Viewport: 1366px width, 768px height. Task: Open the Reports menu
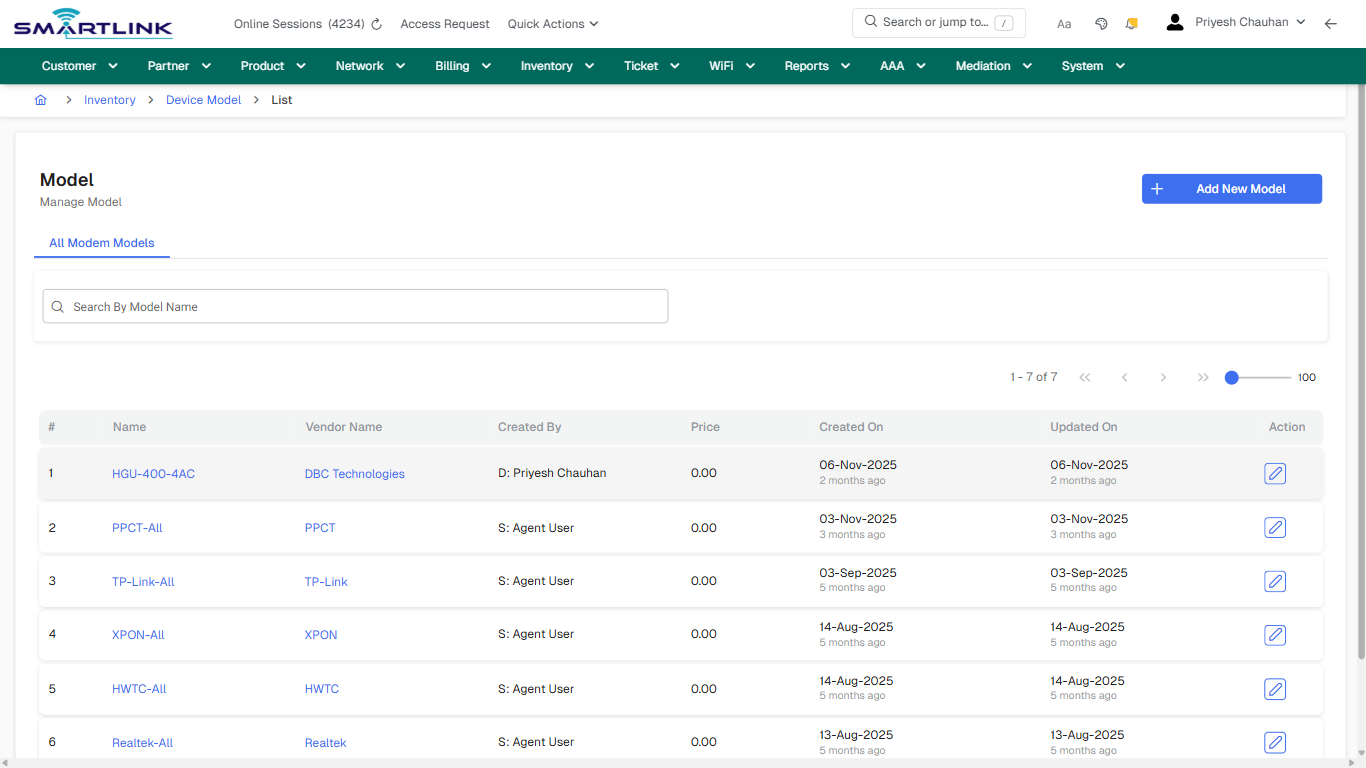(x=816, y=66)
